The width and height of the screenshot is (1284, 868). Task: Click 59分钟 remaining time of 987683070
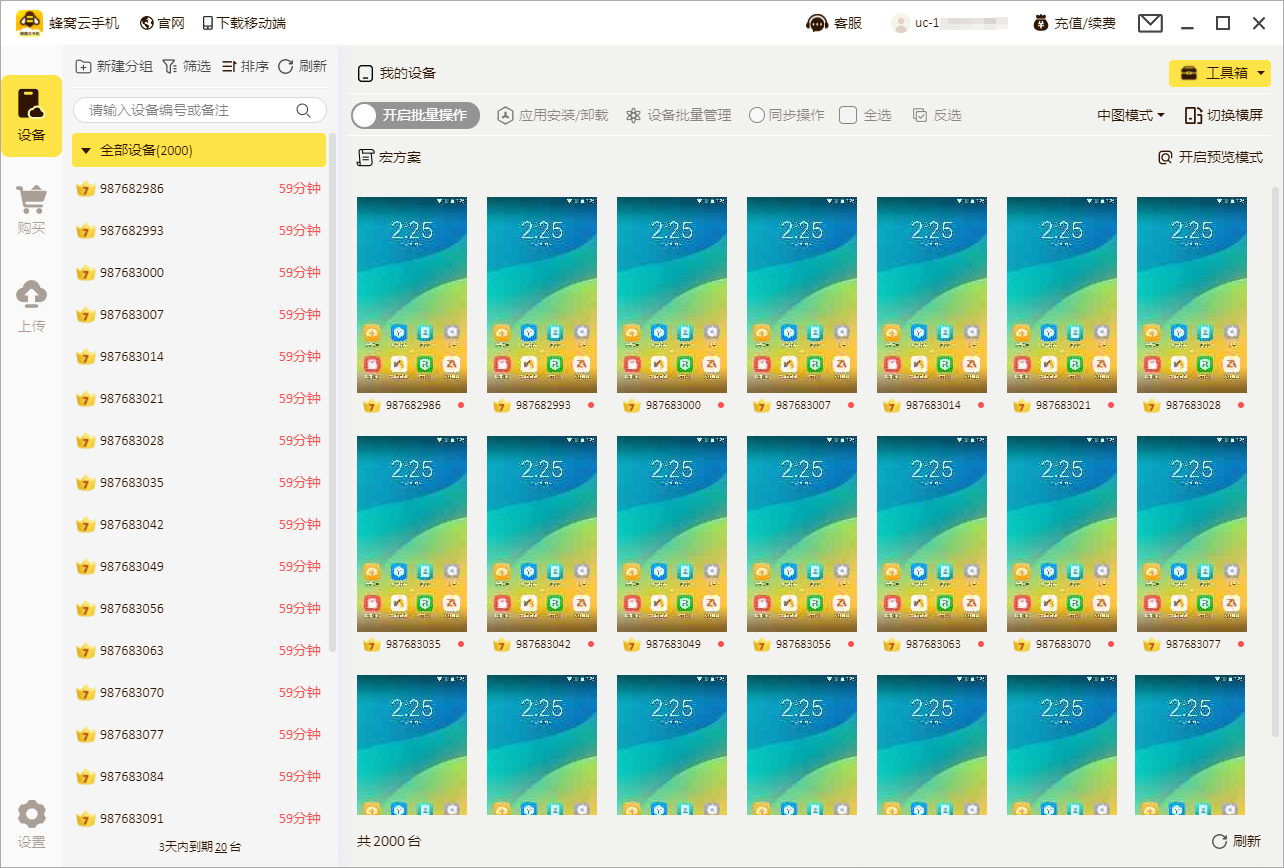point(299,692)
